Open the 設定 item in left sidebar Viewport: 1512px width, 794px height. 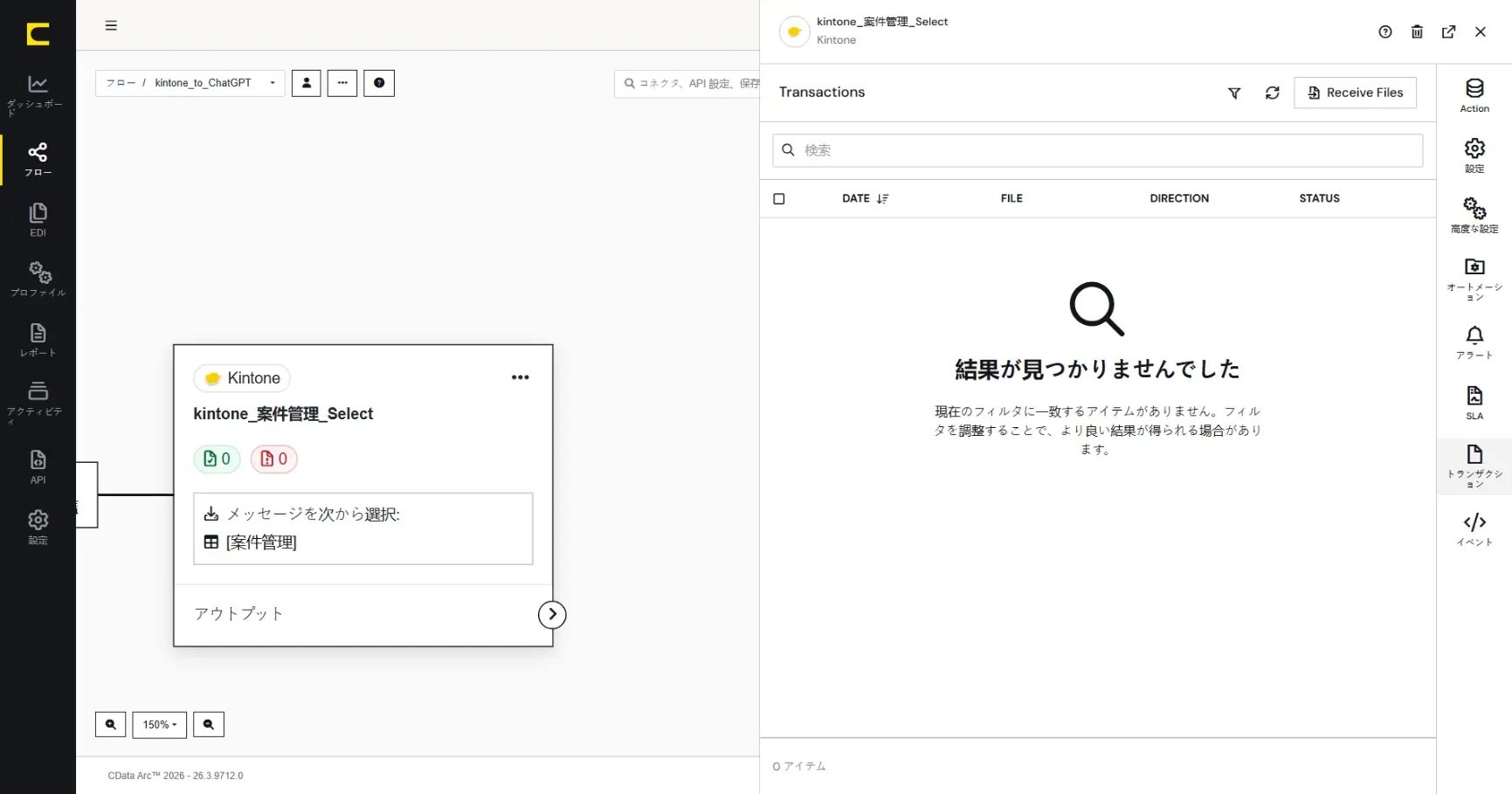38,527
